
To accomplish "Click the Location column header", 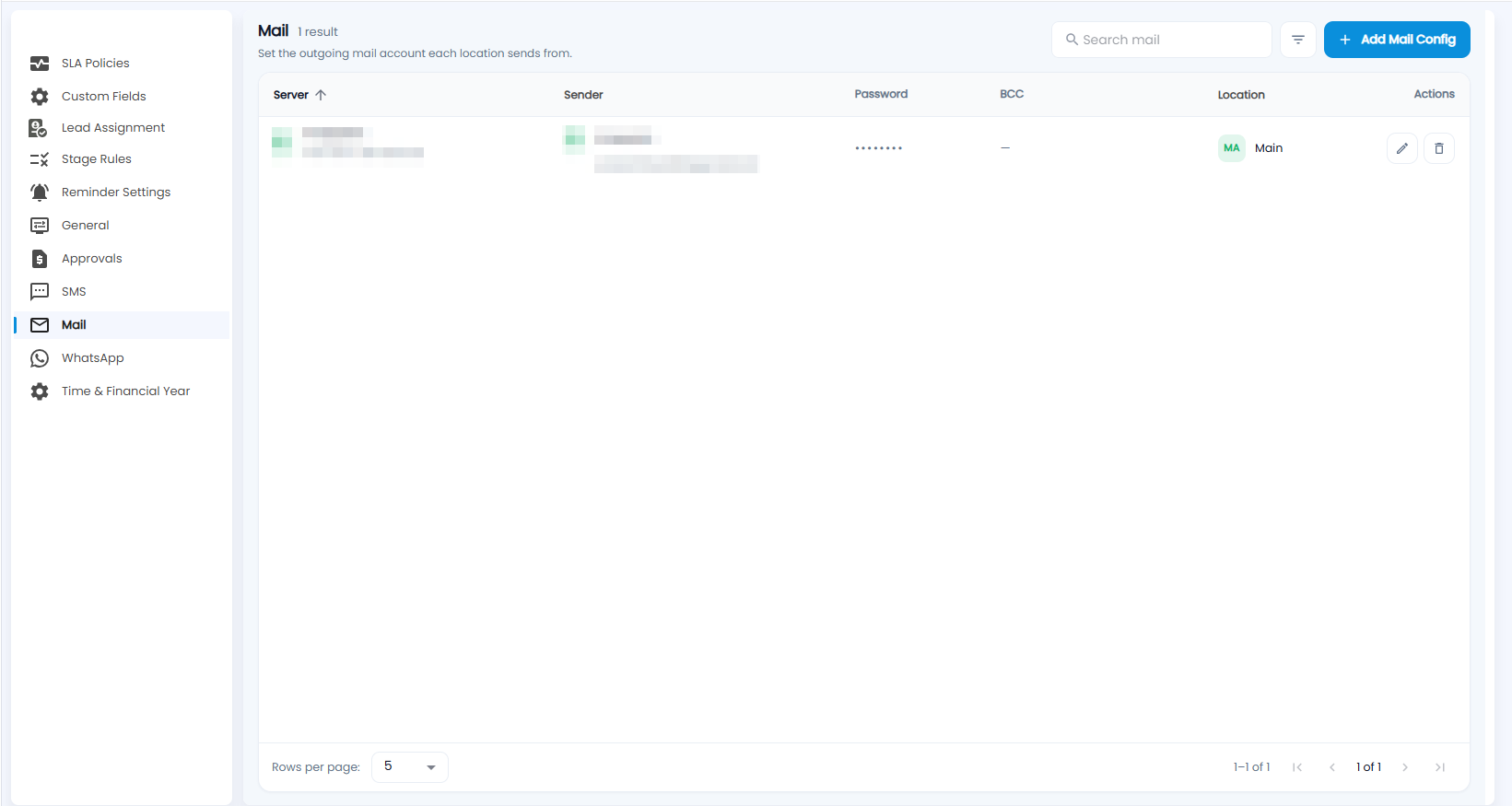I will tap(1241, 95).
